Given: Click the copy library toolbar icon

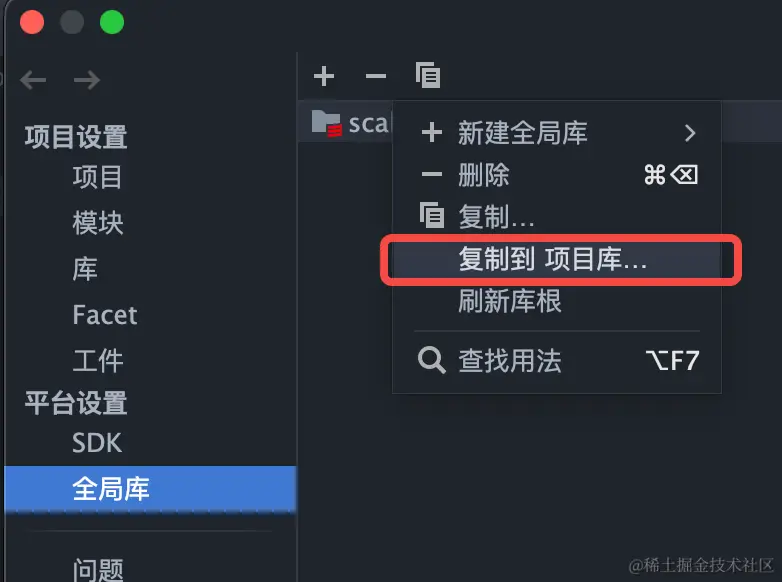Looking at the screenshot, I should 428,75.
